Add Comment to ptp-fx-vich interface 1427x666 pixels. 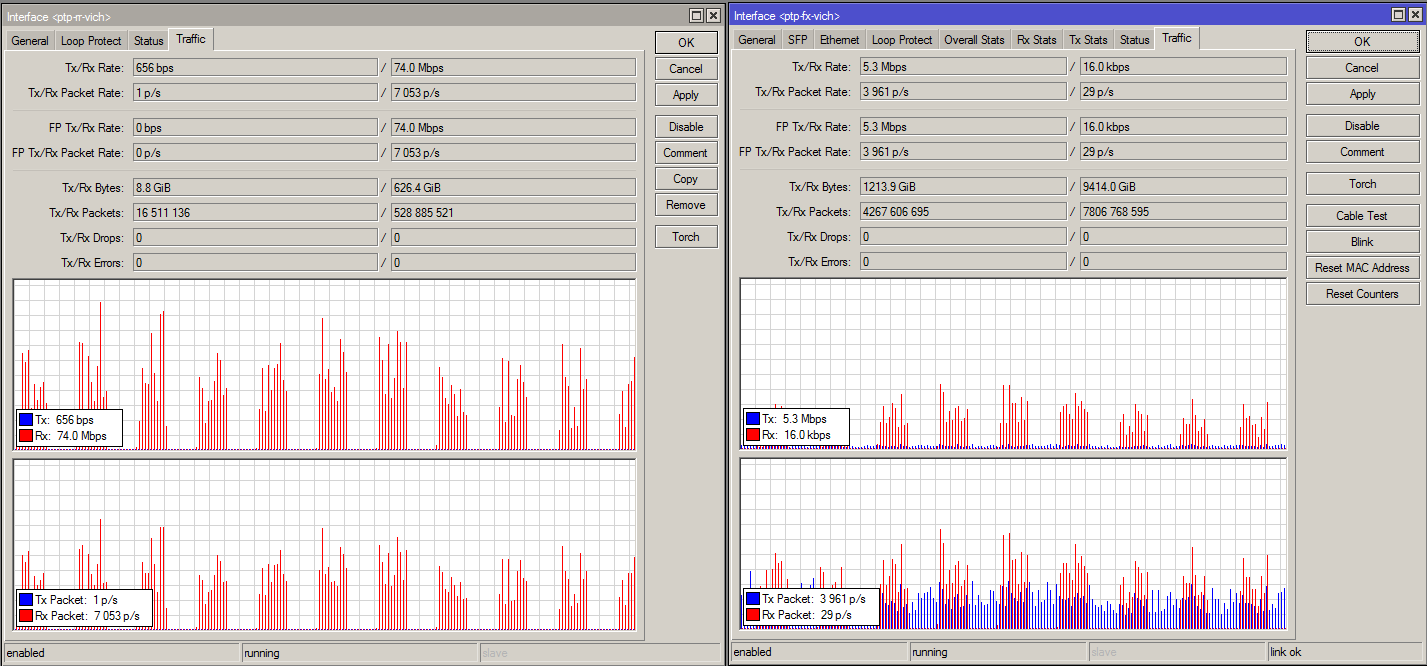tap(1362, 152)
